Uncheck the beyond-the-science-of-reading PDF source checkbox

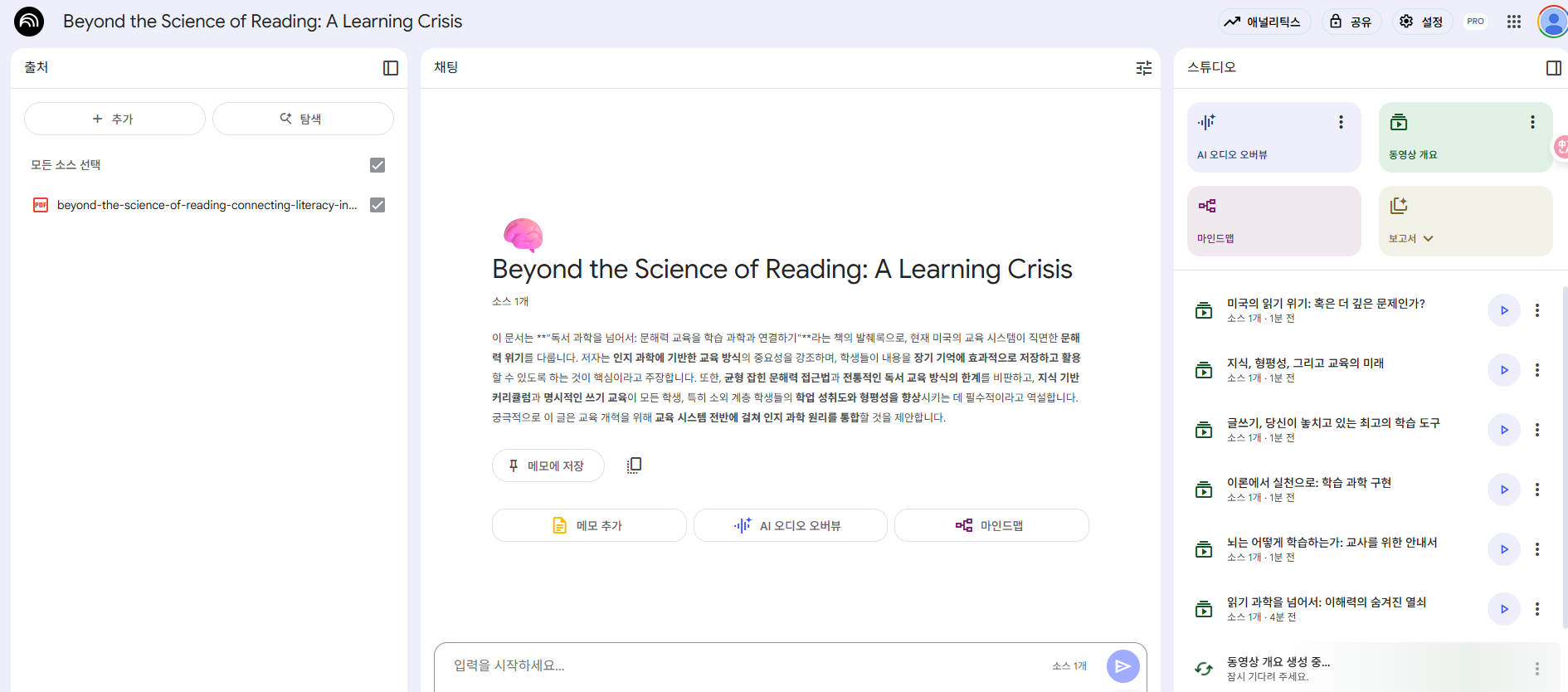point(377,205)
